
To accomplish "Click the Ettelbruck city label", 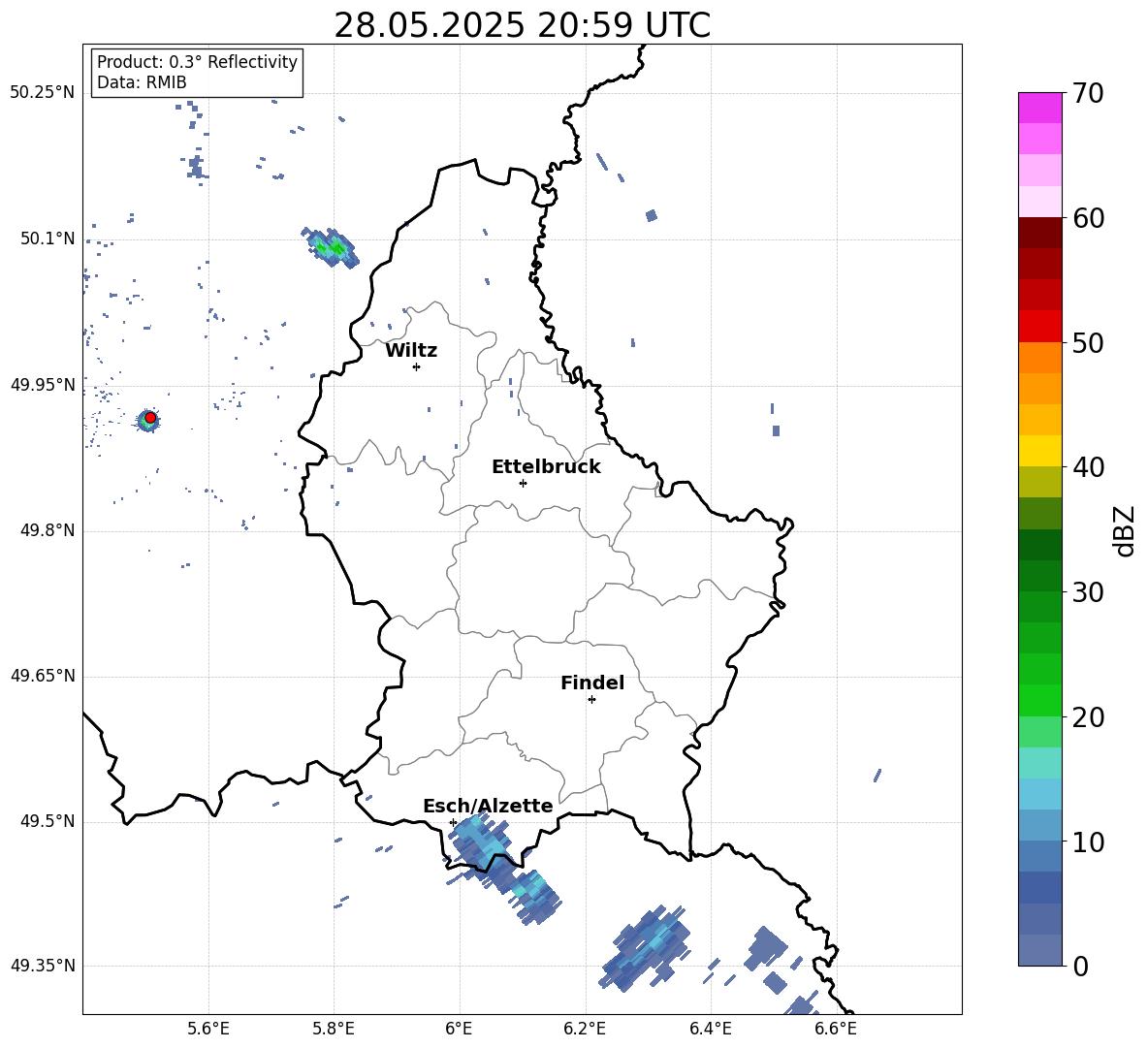I will click(546, 467).
